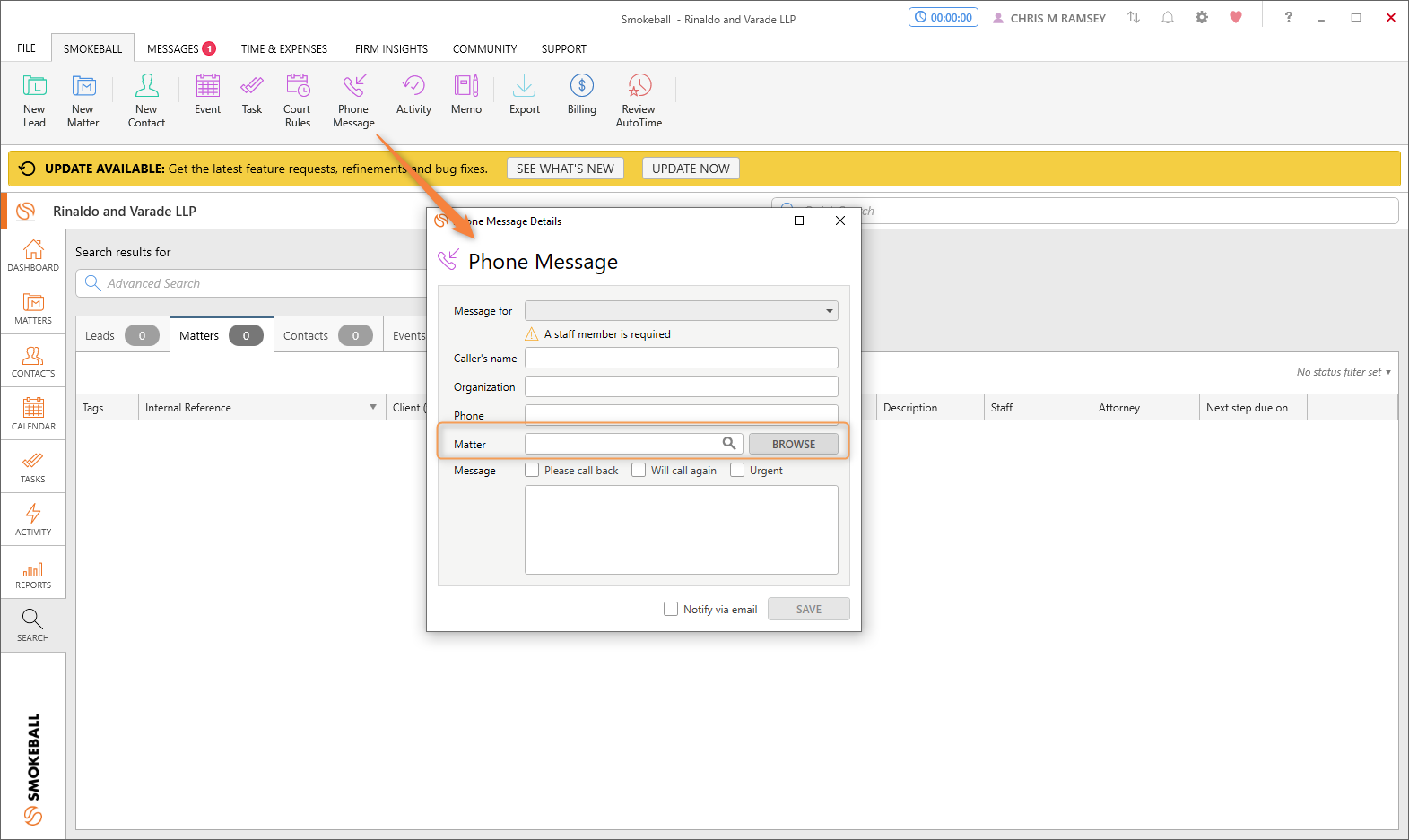
Task: Open Activity in the sidebar
Action: pos(33,520)
